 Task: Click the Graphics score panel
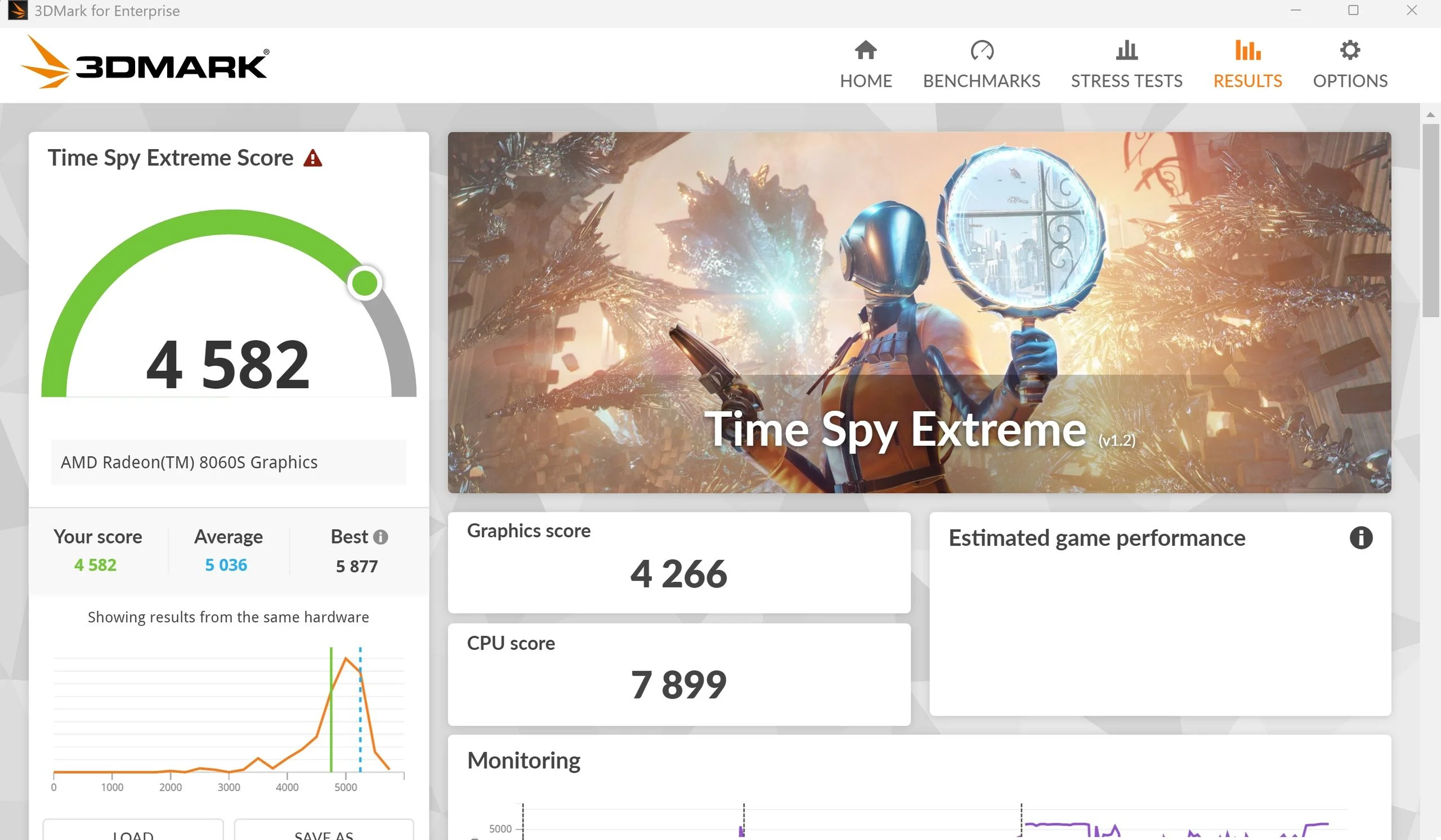coord(678,563)
